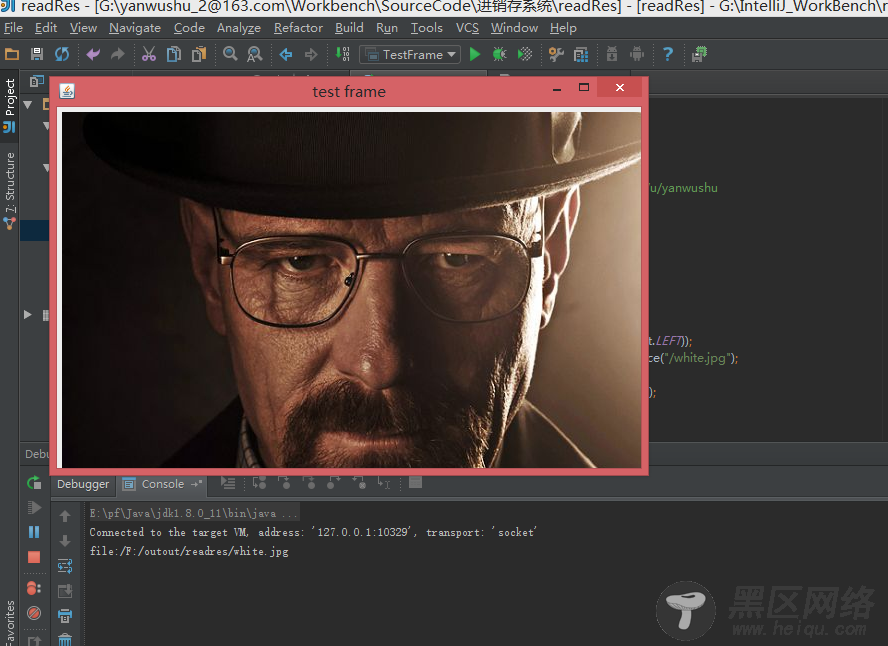The image size is (888, 646).
Task: Click the Redo arrow icon
Action: point(117,54)
